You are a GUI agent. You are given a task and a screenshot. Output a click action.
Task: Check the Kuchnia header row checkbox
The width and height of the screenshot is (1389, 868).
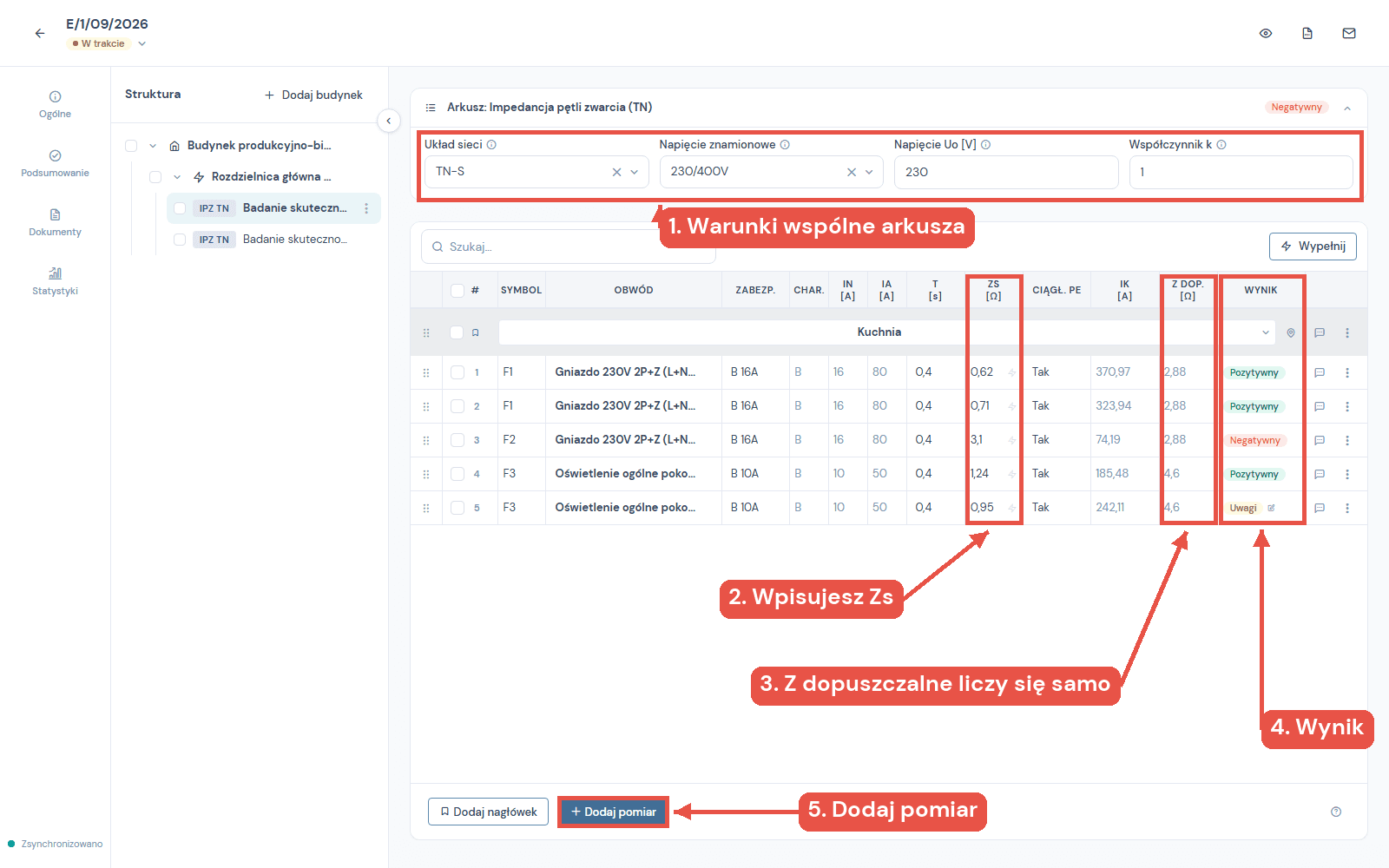[457, 332]
